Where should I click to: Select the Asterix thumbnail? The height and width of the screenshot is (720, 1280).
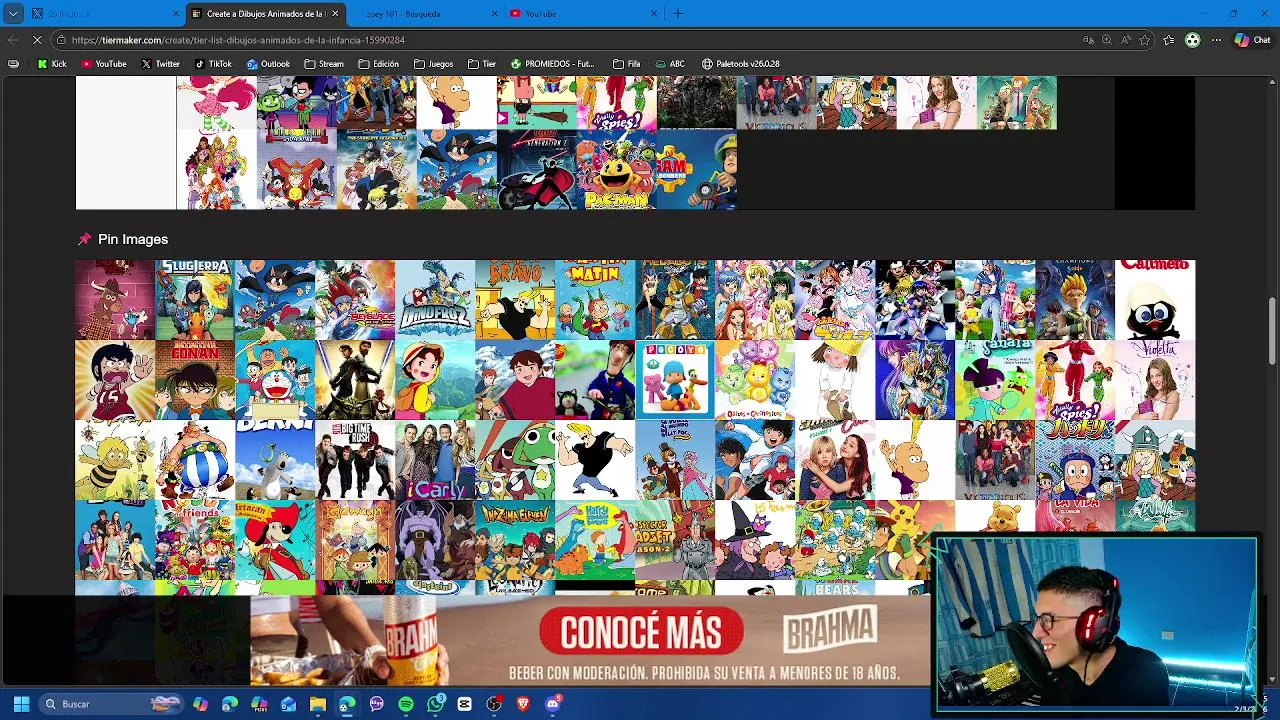(195, 460)
